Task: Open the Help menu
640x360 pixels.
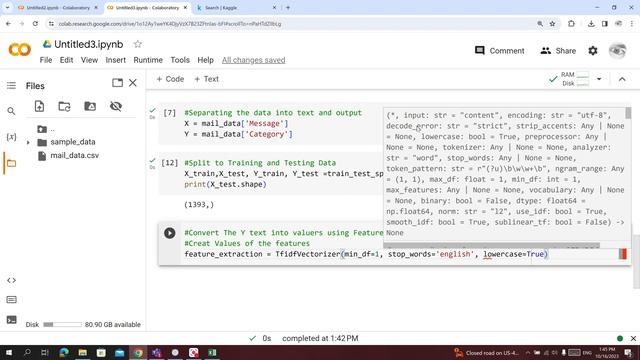Action: 205,60
